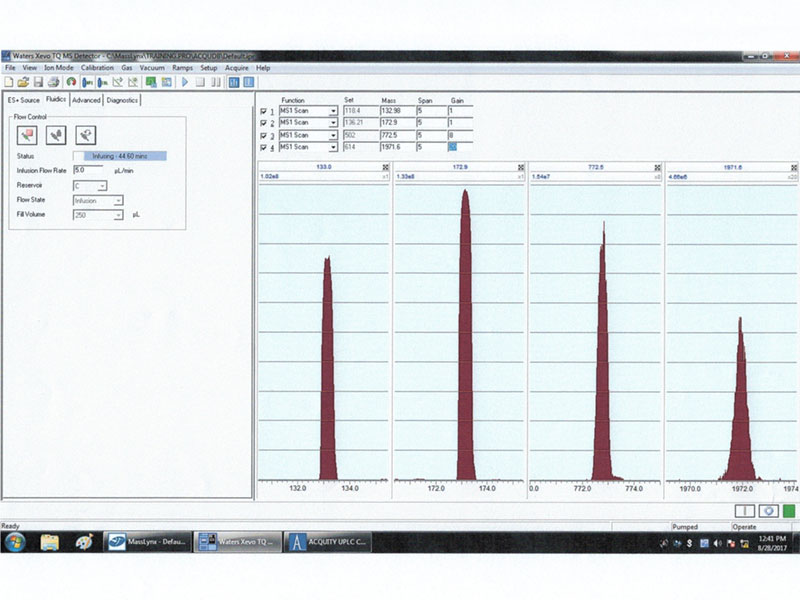Toggle the checkbox for function 3

click(x=264, y=135)
